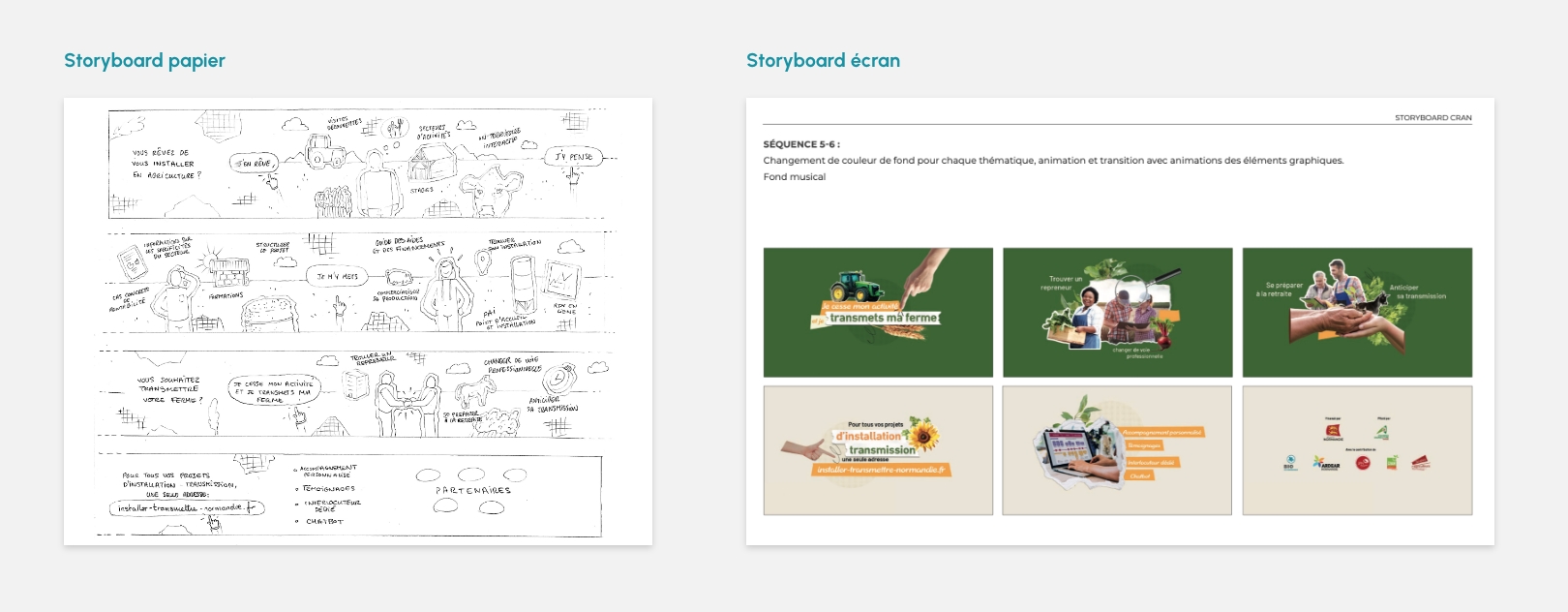Click the sketched 'J'en rêve' speech bubble
Image resolution: width=1568 pixels, height=612 pixels.
(255, 164)
